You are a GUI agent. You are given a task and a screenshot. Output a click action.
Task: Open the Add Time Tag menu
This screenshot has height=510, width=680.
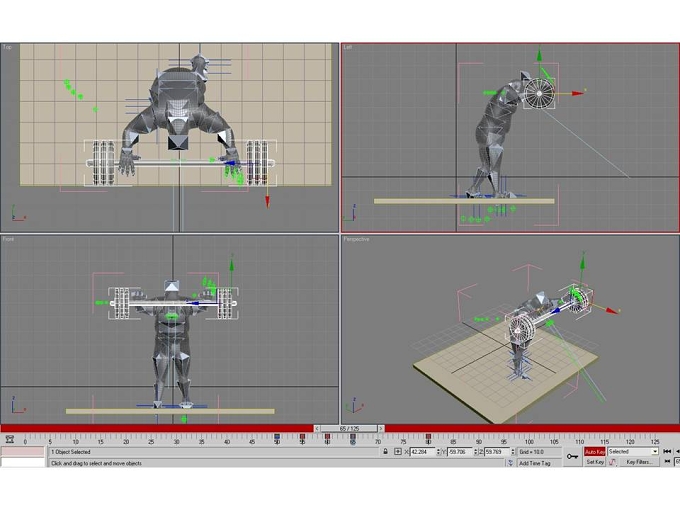[x=535, y=463]
